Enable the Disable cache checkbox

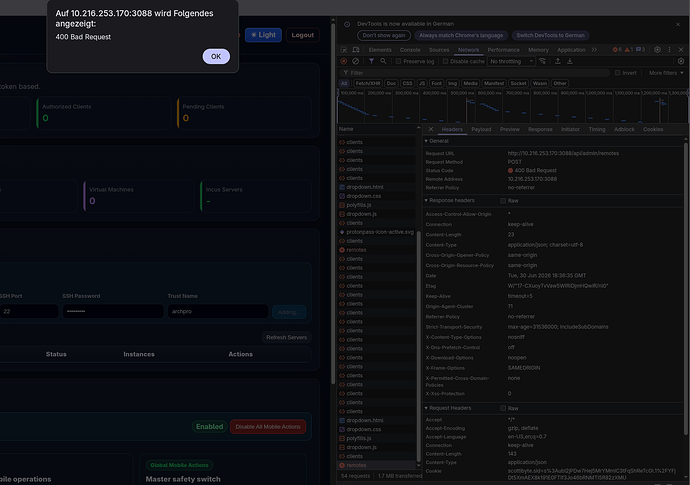coord(445,61)
